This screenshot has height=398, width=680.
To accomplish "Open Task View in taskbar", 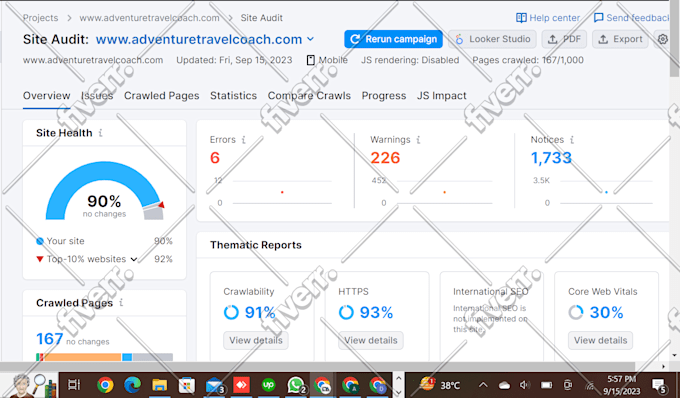I will pyautogui.click(x=74, y=385).
